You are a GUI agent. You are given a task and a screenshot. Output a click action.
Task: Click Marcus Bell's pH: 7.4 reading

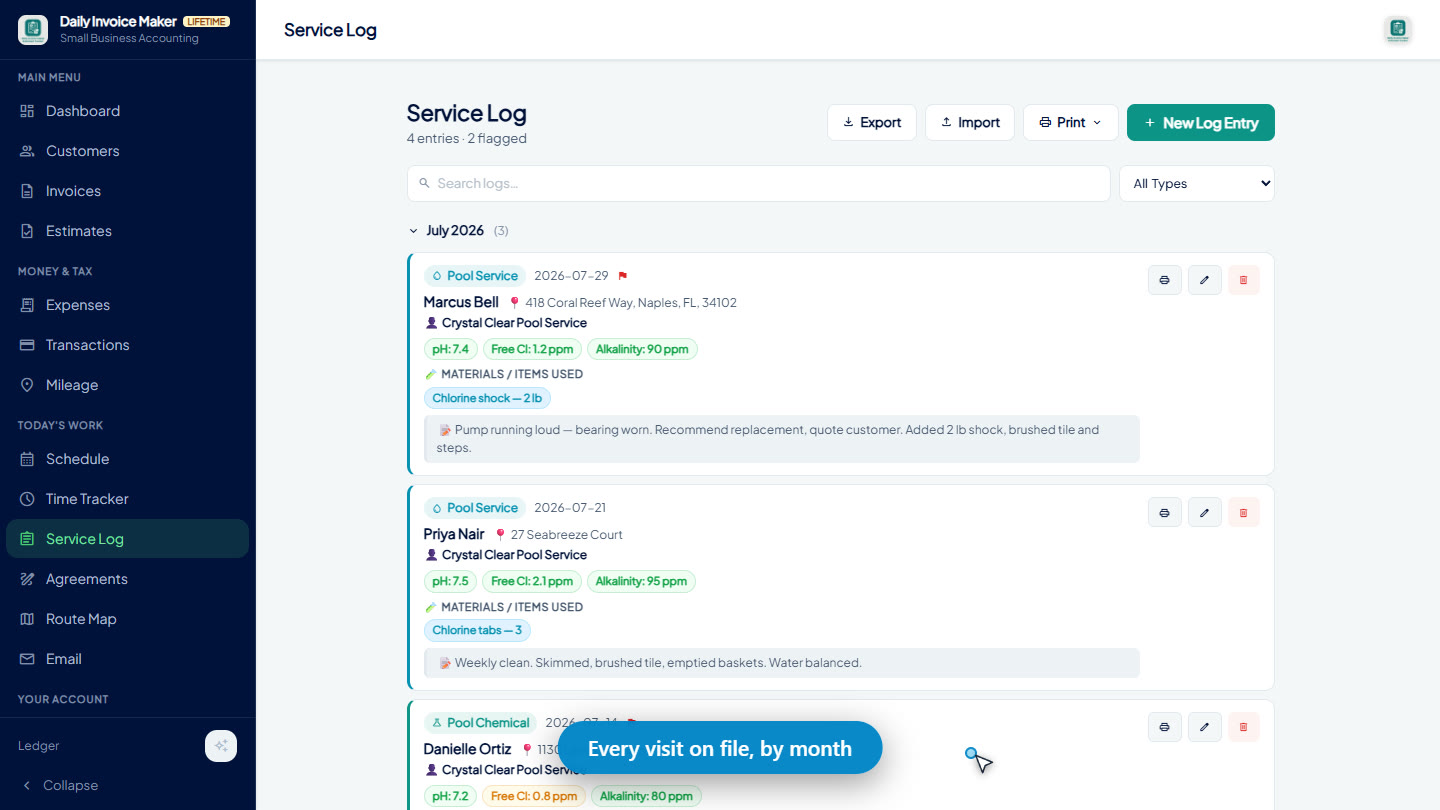click(451, 349)
